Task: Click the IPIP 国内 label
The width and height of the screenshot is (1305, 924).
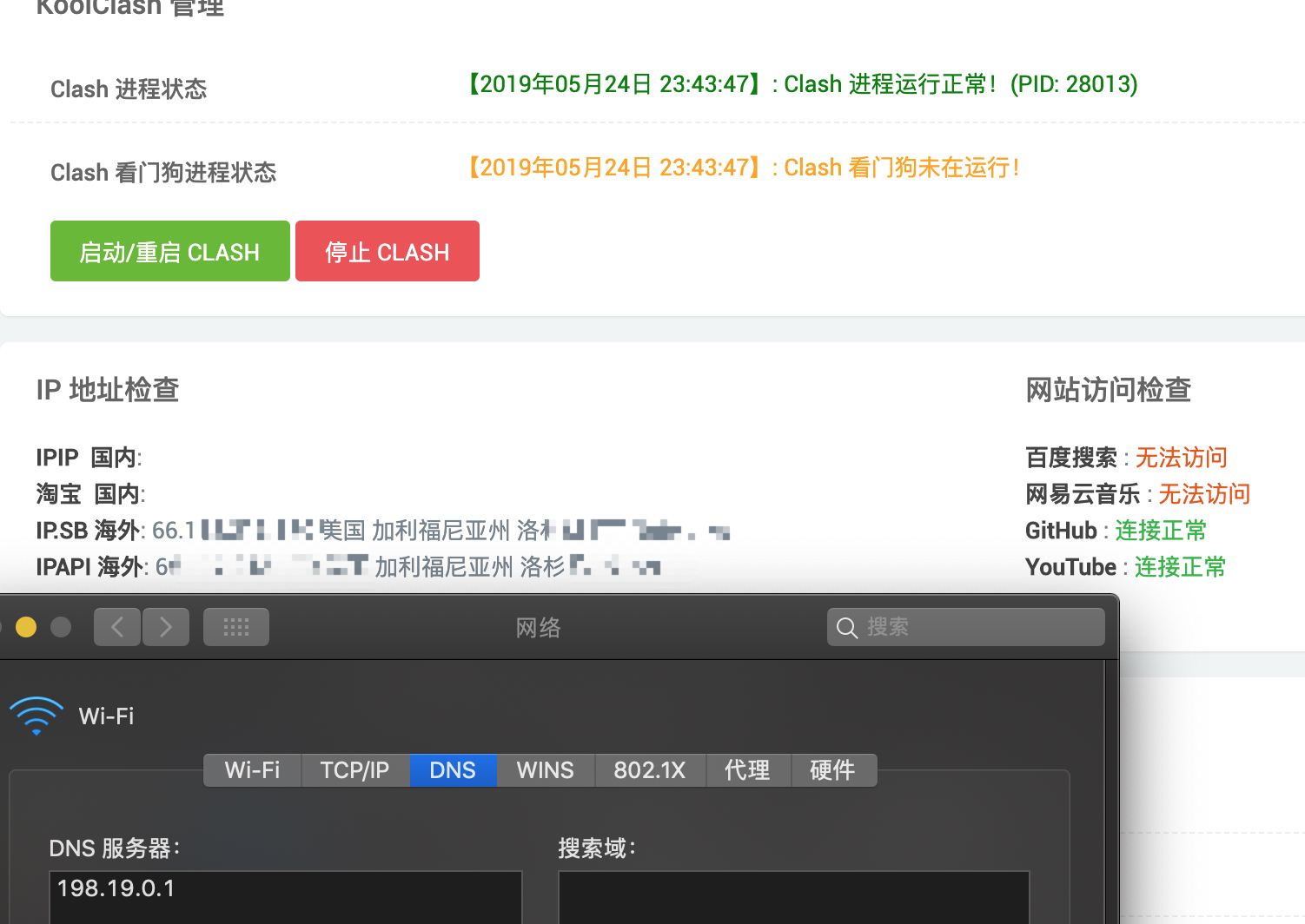Action: tap(89, 458)
